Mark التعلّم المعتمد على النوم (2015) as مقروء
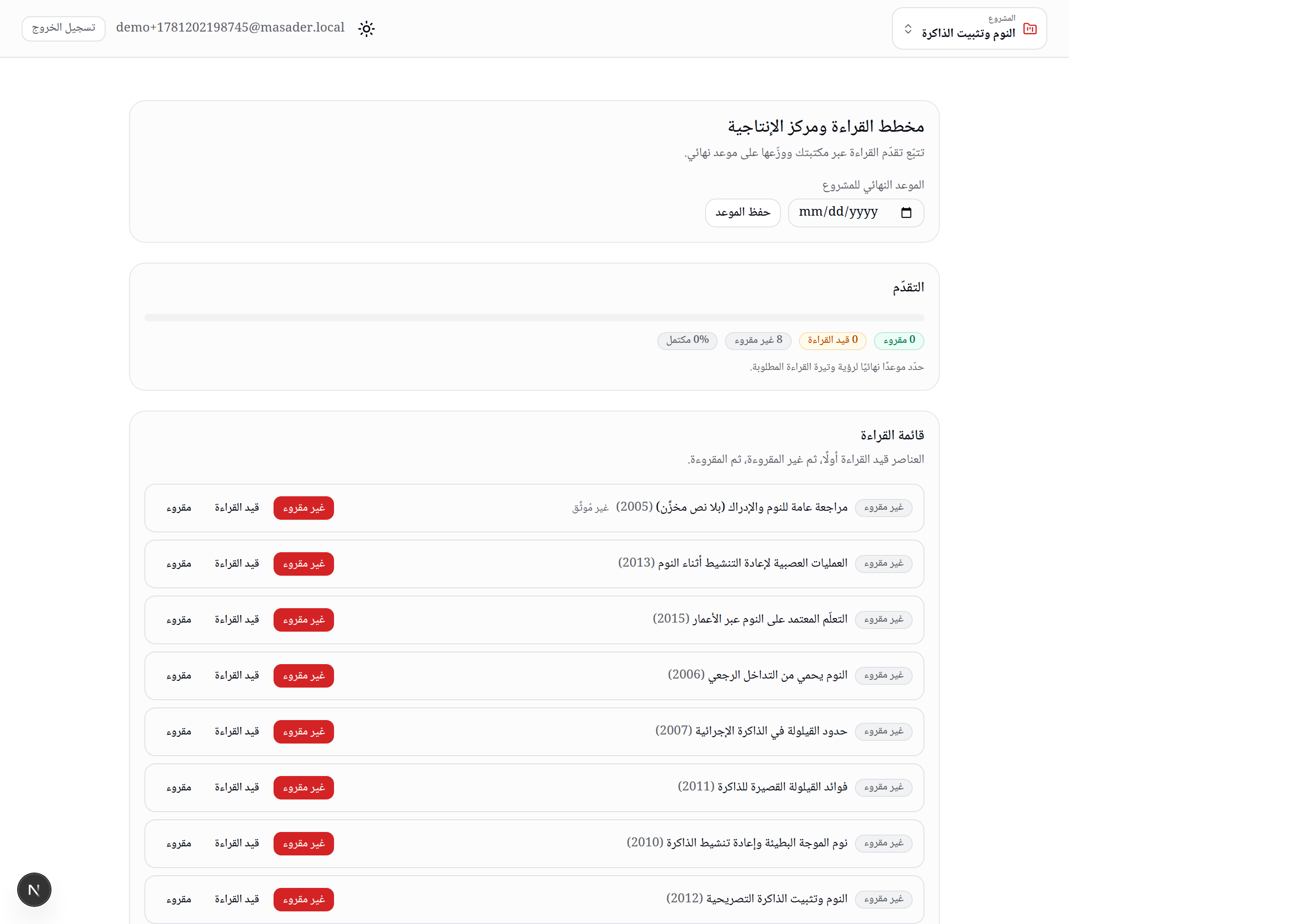1300x924 pixels. (179, 619)
